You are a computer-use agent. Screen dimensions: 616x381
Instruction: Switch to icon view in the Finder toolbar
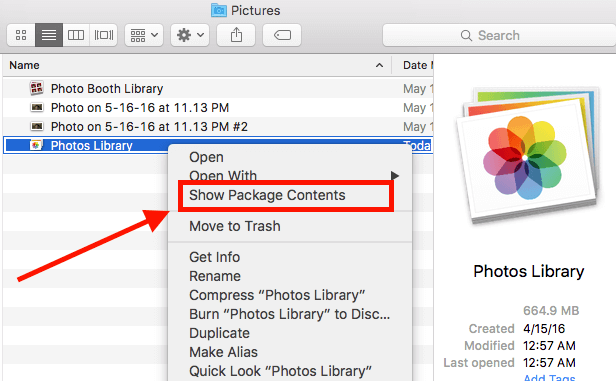click(x=21, y=35)
